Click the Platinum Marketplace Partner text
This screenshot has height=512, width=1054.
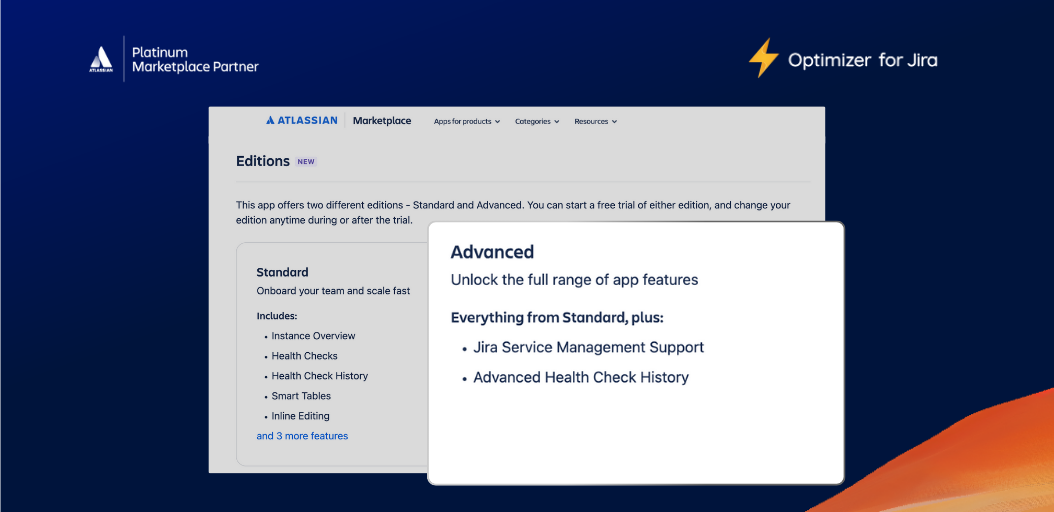coord(195,59)
